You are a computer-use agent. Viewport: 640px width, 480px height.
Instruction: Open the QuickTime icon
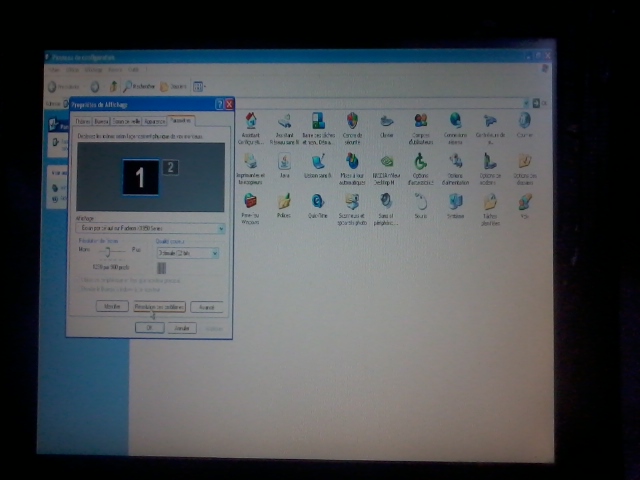click(x=318, y=206)
